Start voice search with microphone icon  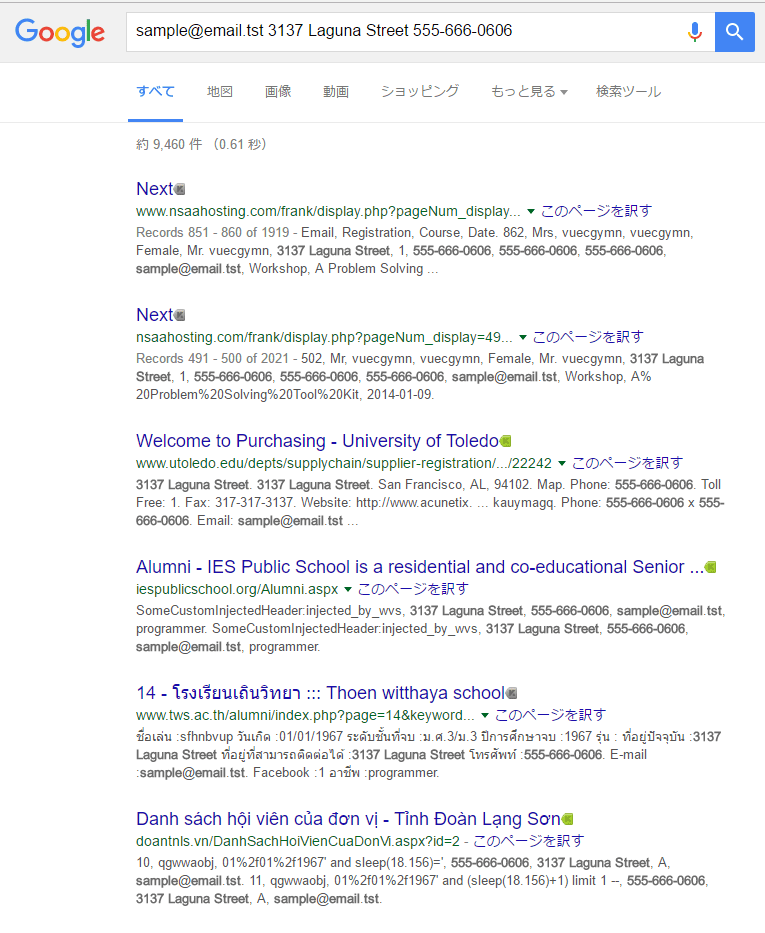pyautogui.click(x=694, y=32)
